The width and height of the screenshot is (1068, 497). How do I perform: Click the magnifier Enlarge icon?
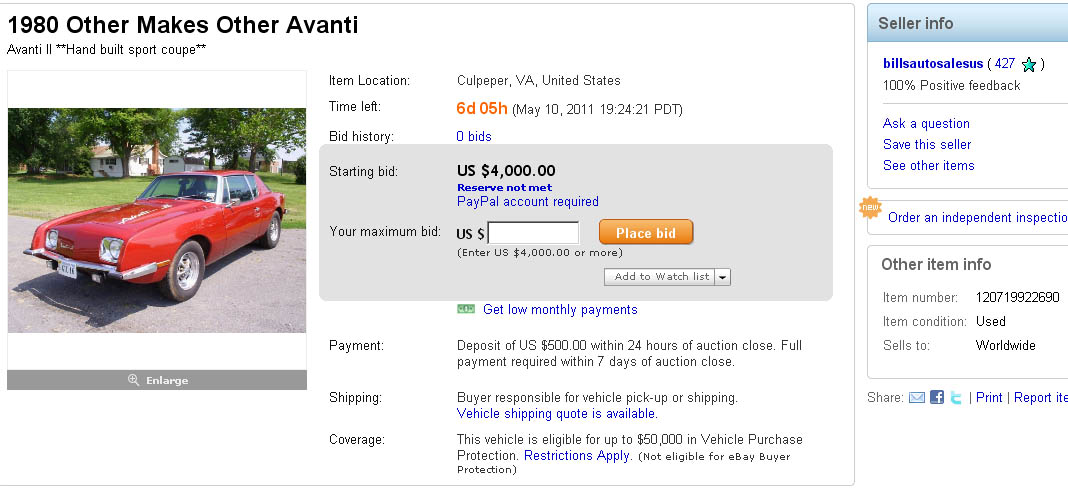tap(133, 380)
